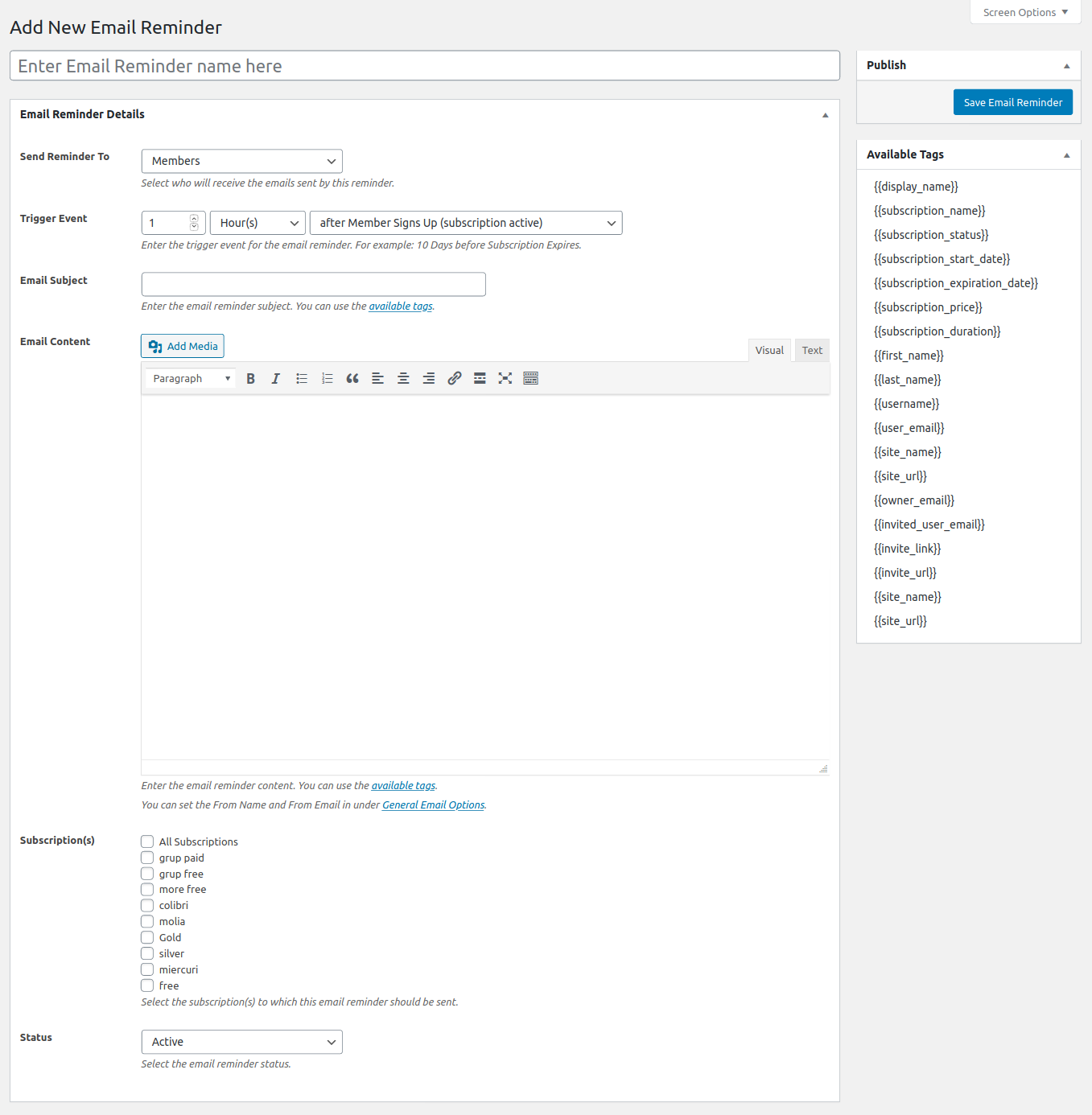Enable the Gold subscription checkbox

coord(147,937)
